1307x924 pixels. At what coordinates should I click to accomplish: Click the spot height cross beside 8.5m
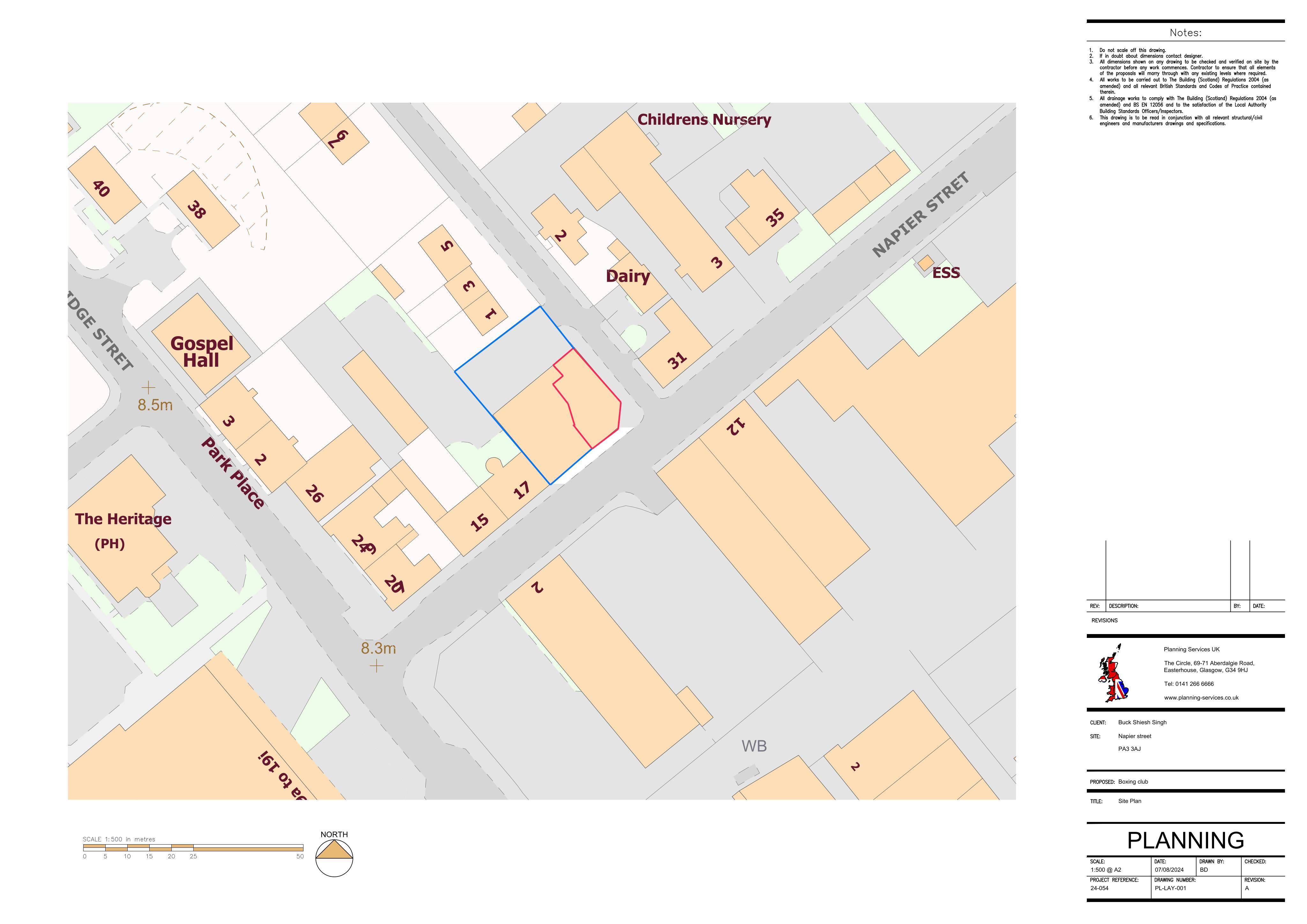pyautogui.click(x=148, y=388)
